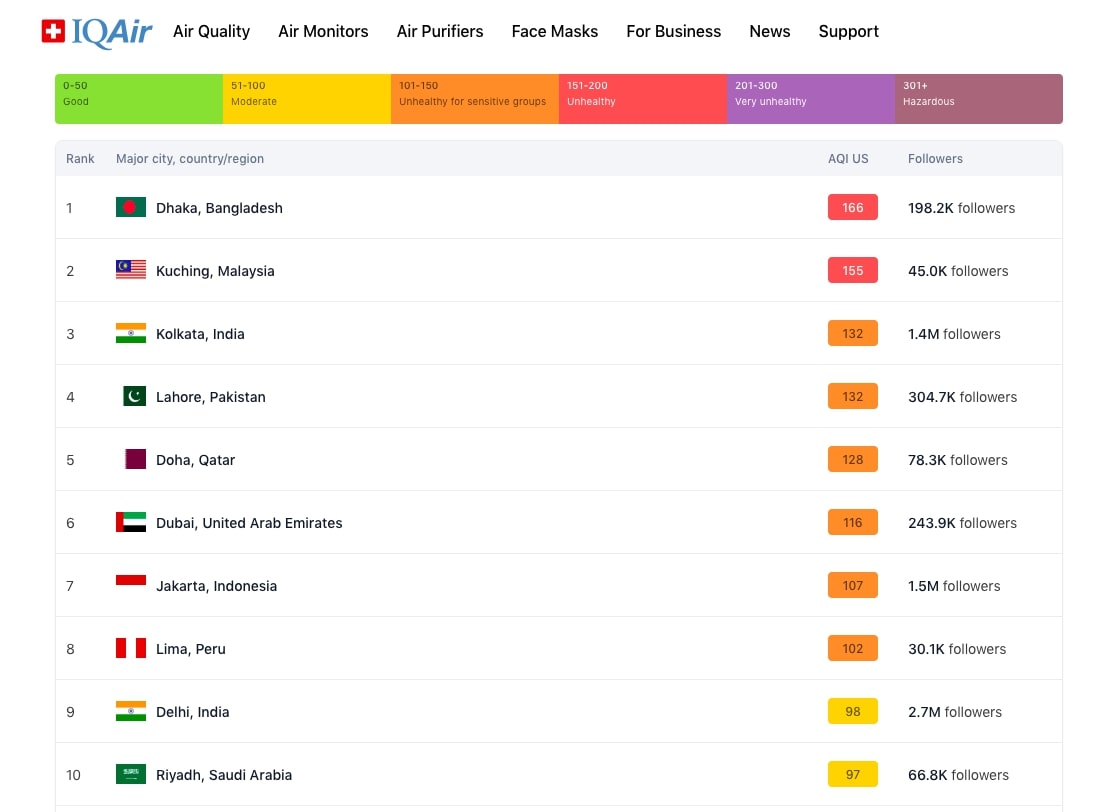Click the green 0-50 Good legend block
Image resolution: width=1106 pixels, height=812 pixels.
pos(139,99)
